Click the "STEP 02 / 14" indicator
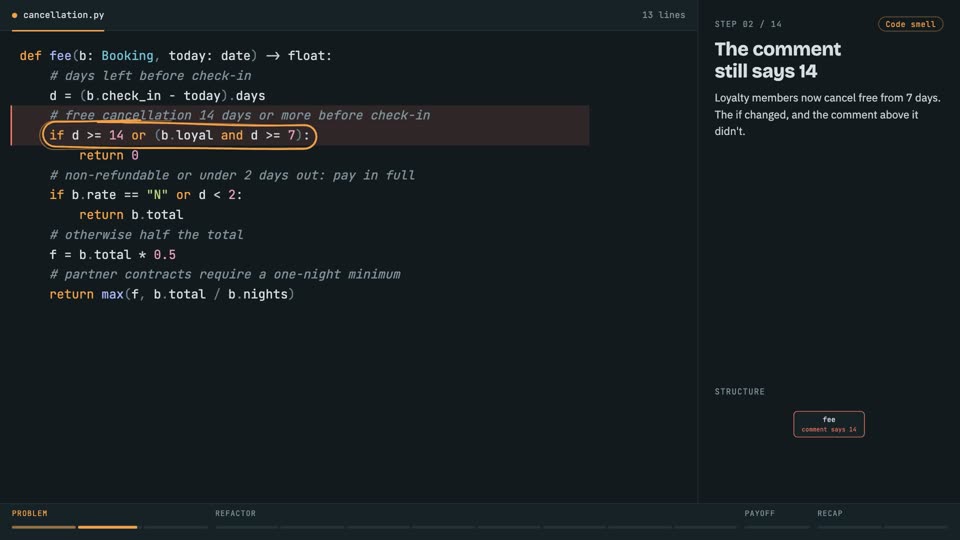This screenshot has width=960, height=540. coord(748,24)
